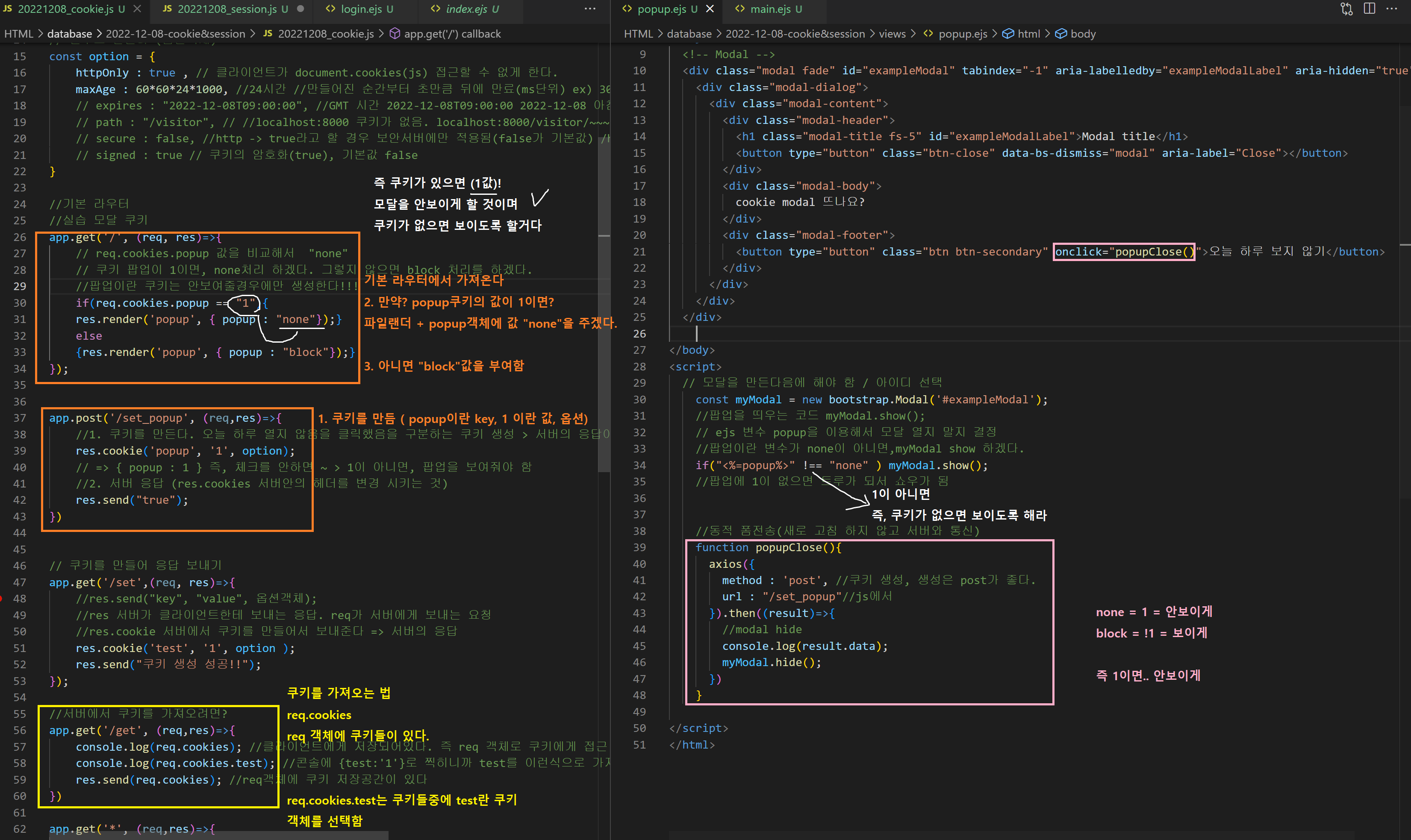This screenshot has width=1411, height=840.
Task: Expand 20221208_cookie.js breadcrumb dropdown
Action: click(326, 34)
